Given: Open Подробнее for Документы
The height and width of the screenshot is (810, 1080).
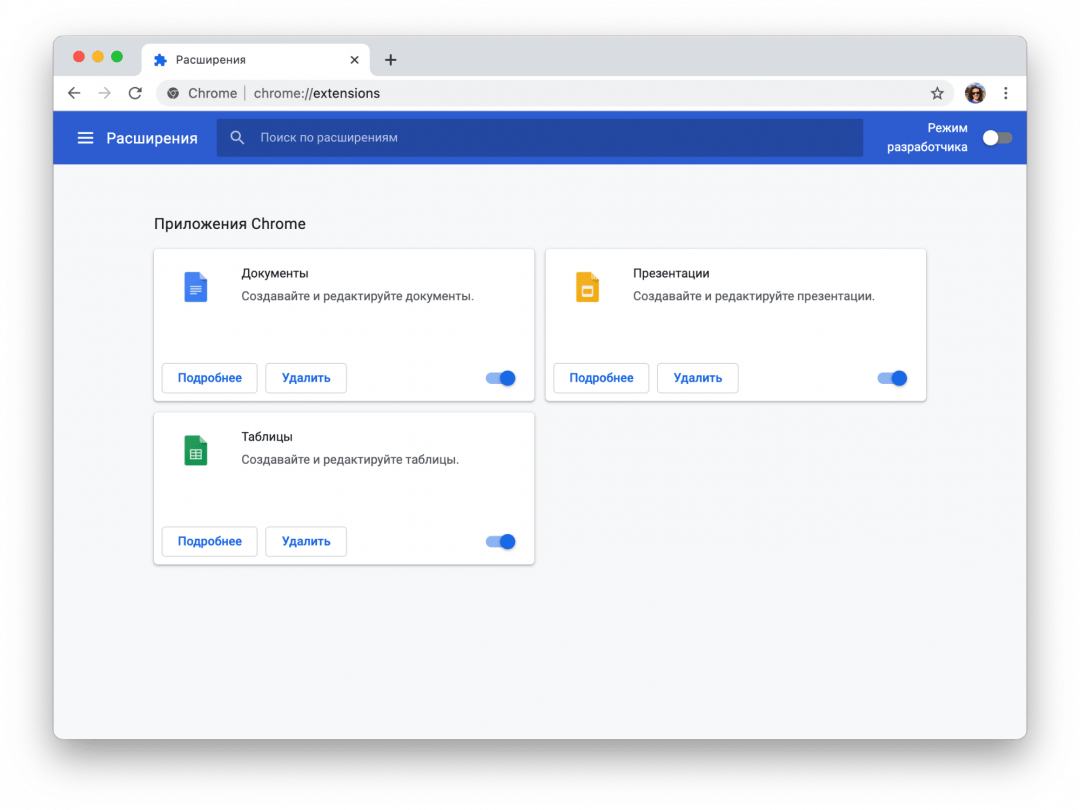Looking at the screenshot, I should click(x=210, y=378).
